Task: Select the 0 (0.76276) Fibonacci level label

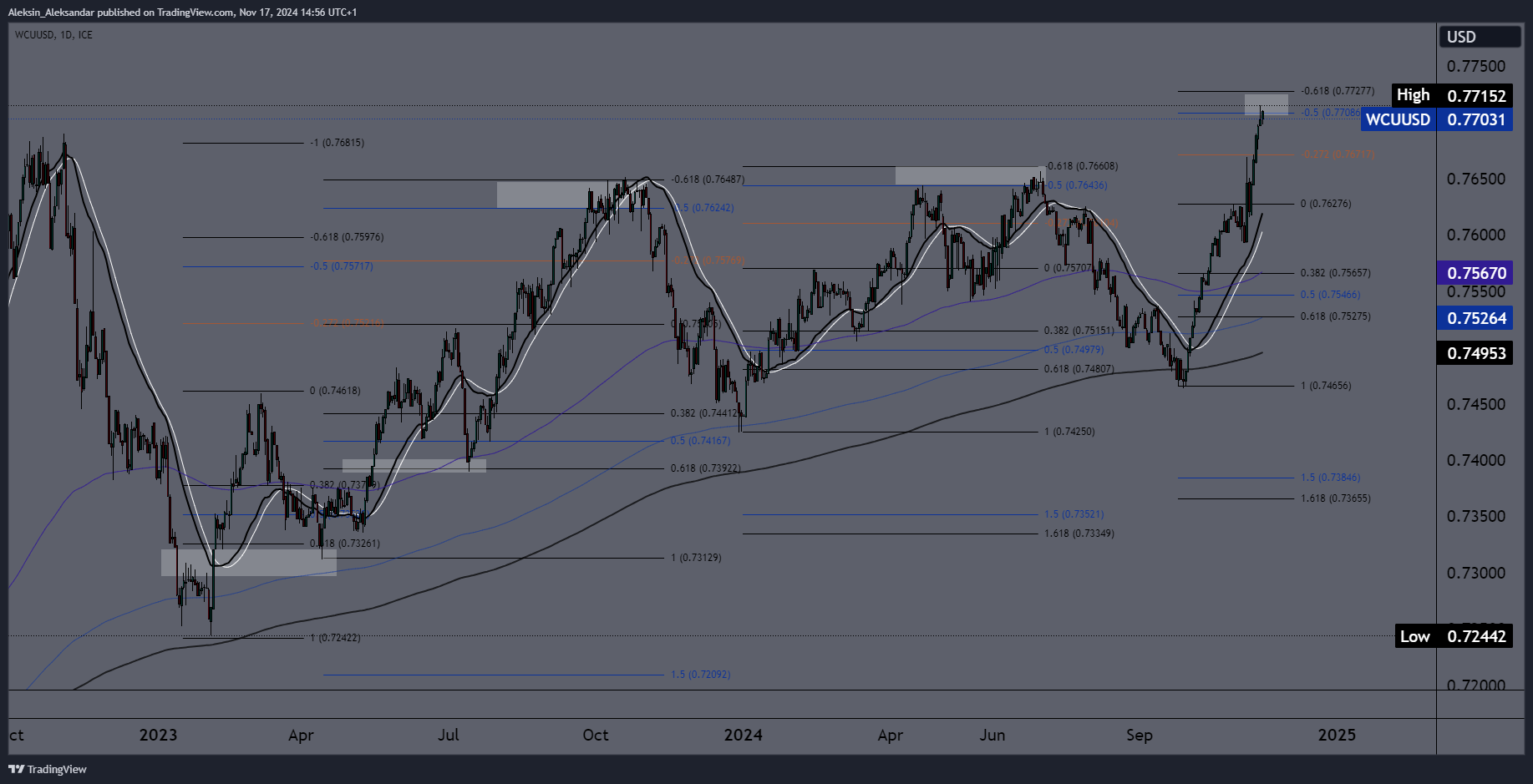Action: [1326, 204]
